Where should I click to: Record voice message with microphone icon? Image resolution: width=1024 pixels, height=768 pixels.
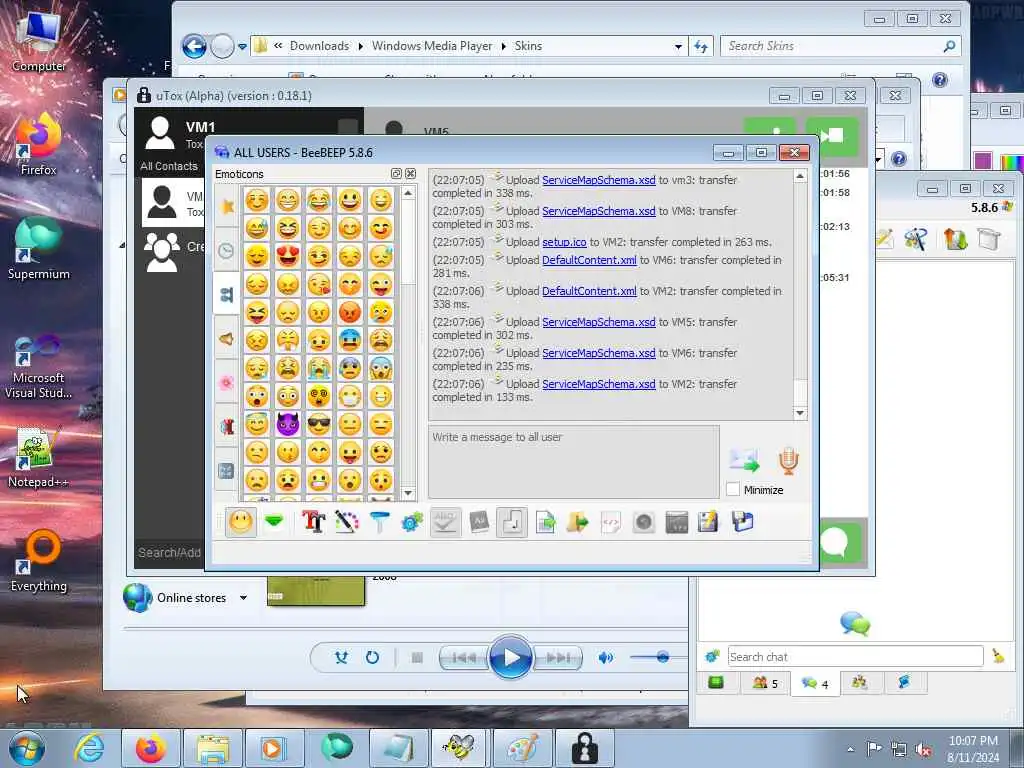[x=789, y=460]
